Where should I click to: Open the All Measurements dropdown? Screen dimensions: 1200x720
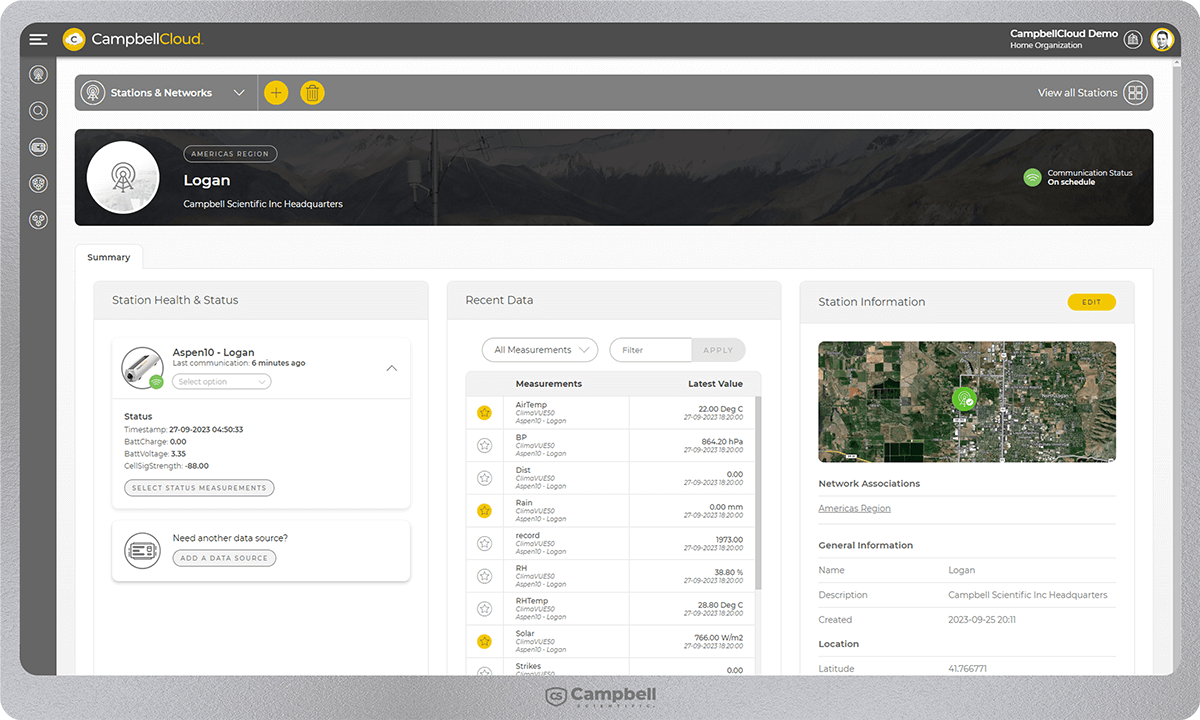click(539, 350)
